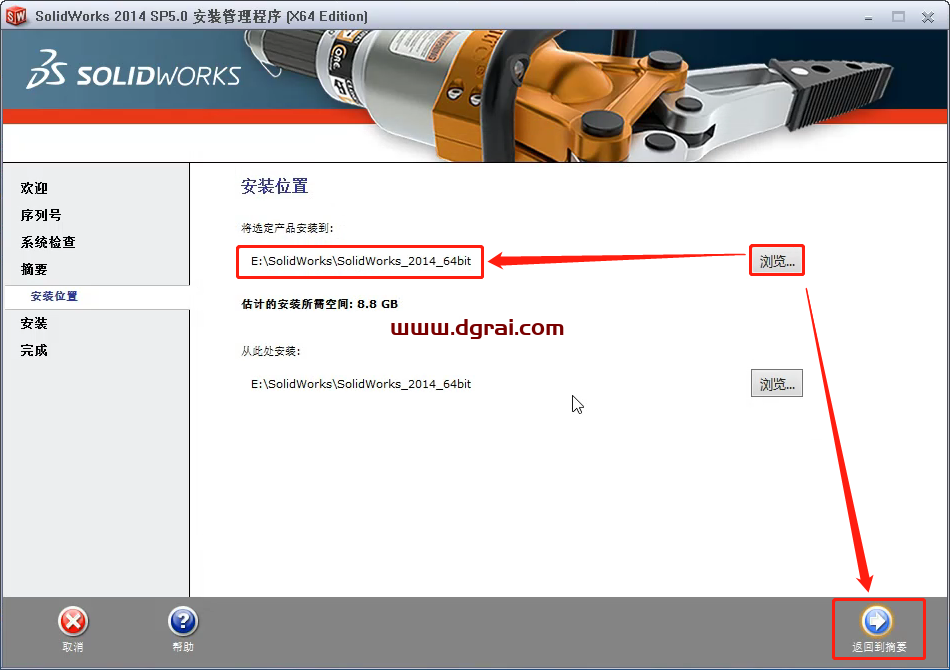
Task: Open Help via the blue question mark icon
Action: 183,622
